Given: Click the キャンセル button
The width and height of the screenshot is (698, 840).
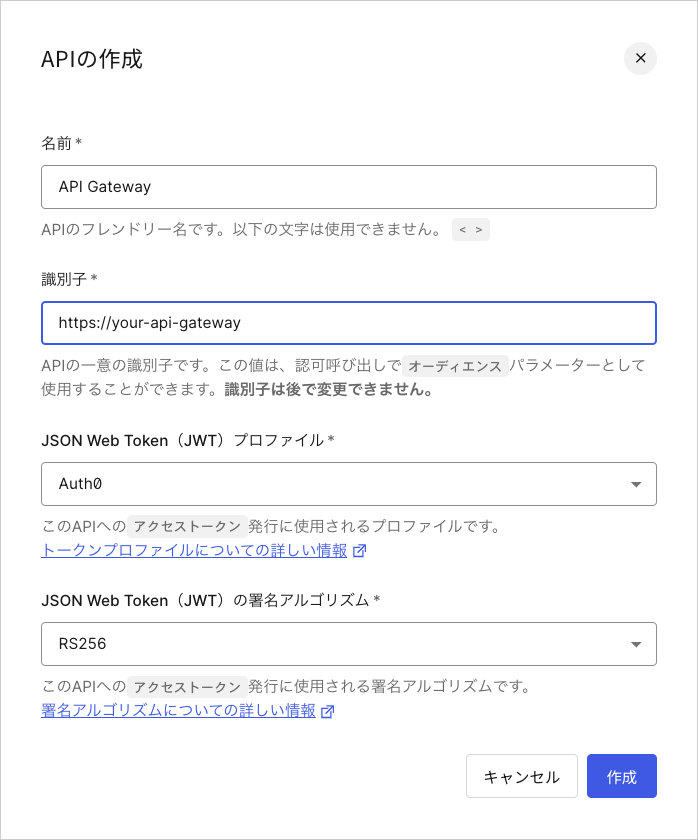Looking at the screenshot, I should point(521,775).
